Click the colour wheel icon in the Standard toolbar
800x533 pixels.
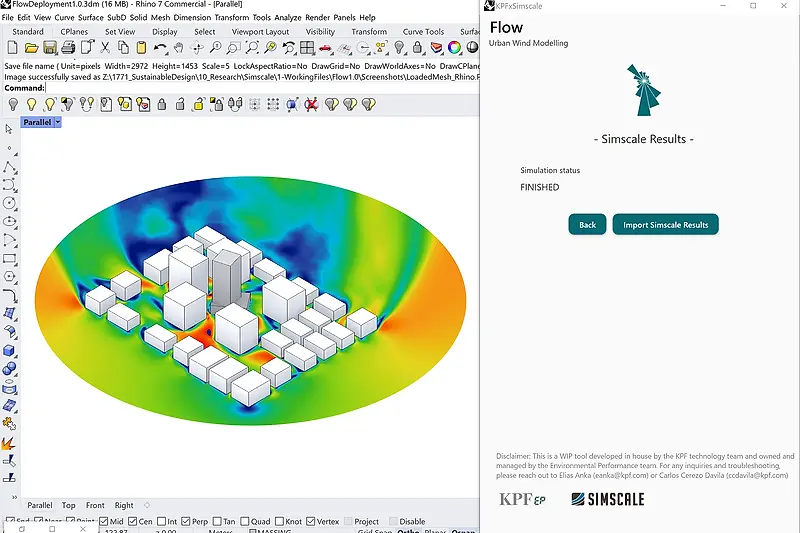tap(454, 48)
